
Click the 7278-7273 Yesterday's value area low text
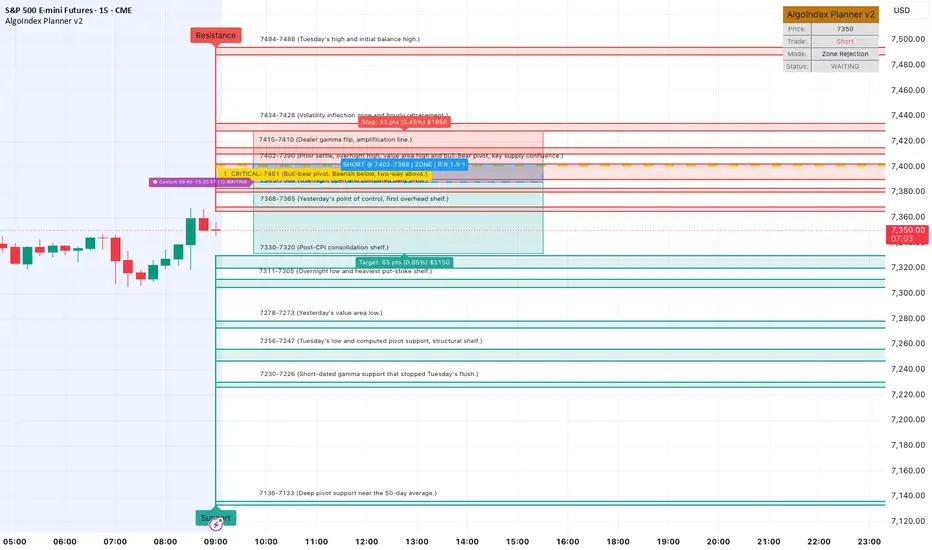(321, 312)
